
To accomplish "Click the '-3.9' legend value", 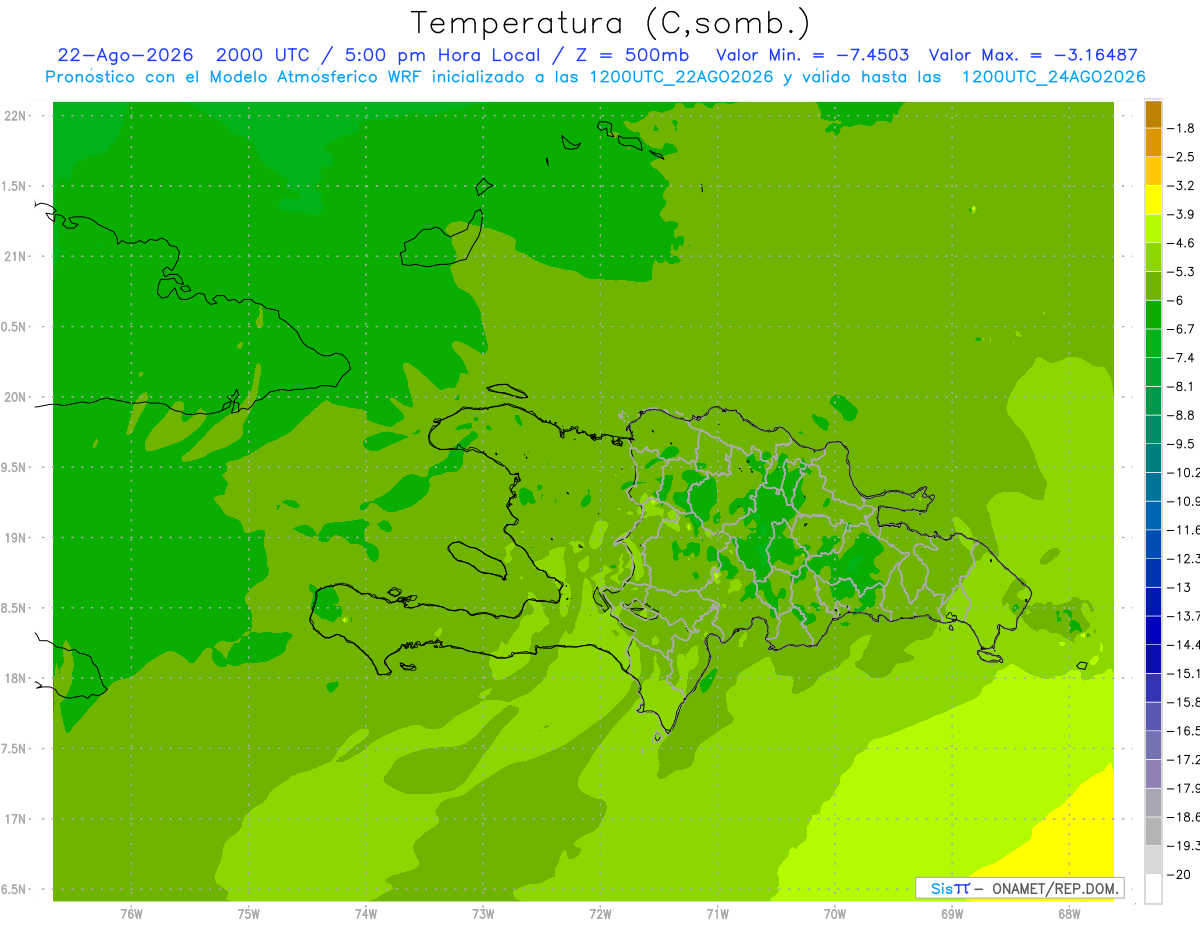I will 1182,214.
